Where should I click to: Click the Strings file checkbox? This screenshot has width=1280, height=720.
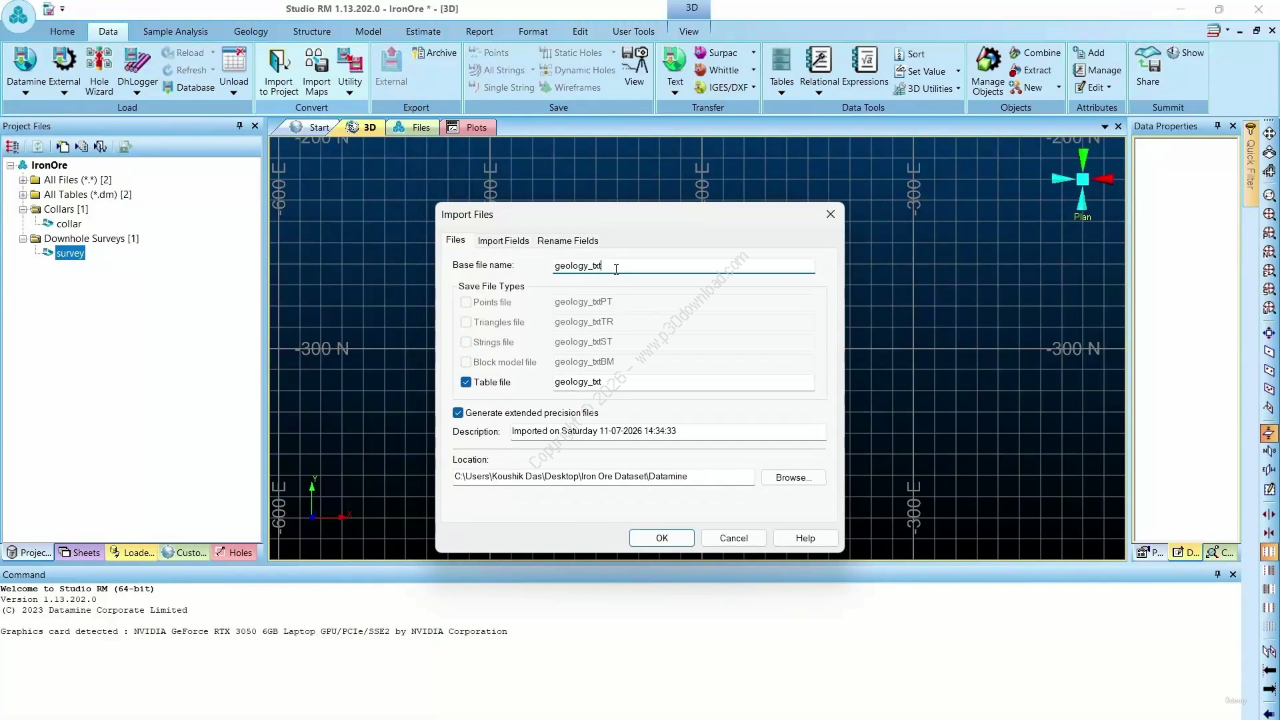[x=466, y=342]
